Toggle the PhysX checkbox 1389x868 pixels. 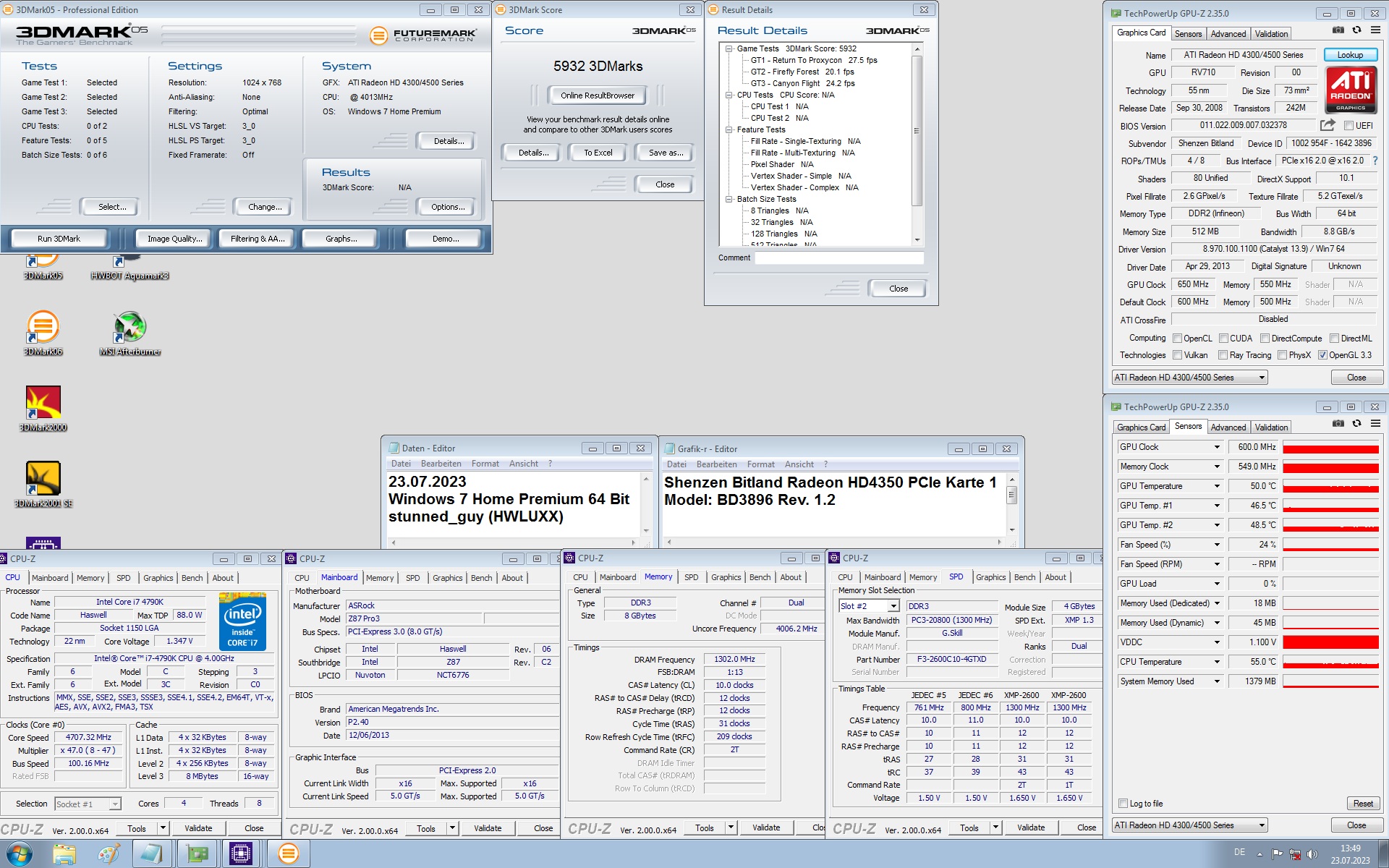pos(1283,355)
